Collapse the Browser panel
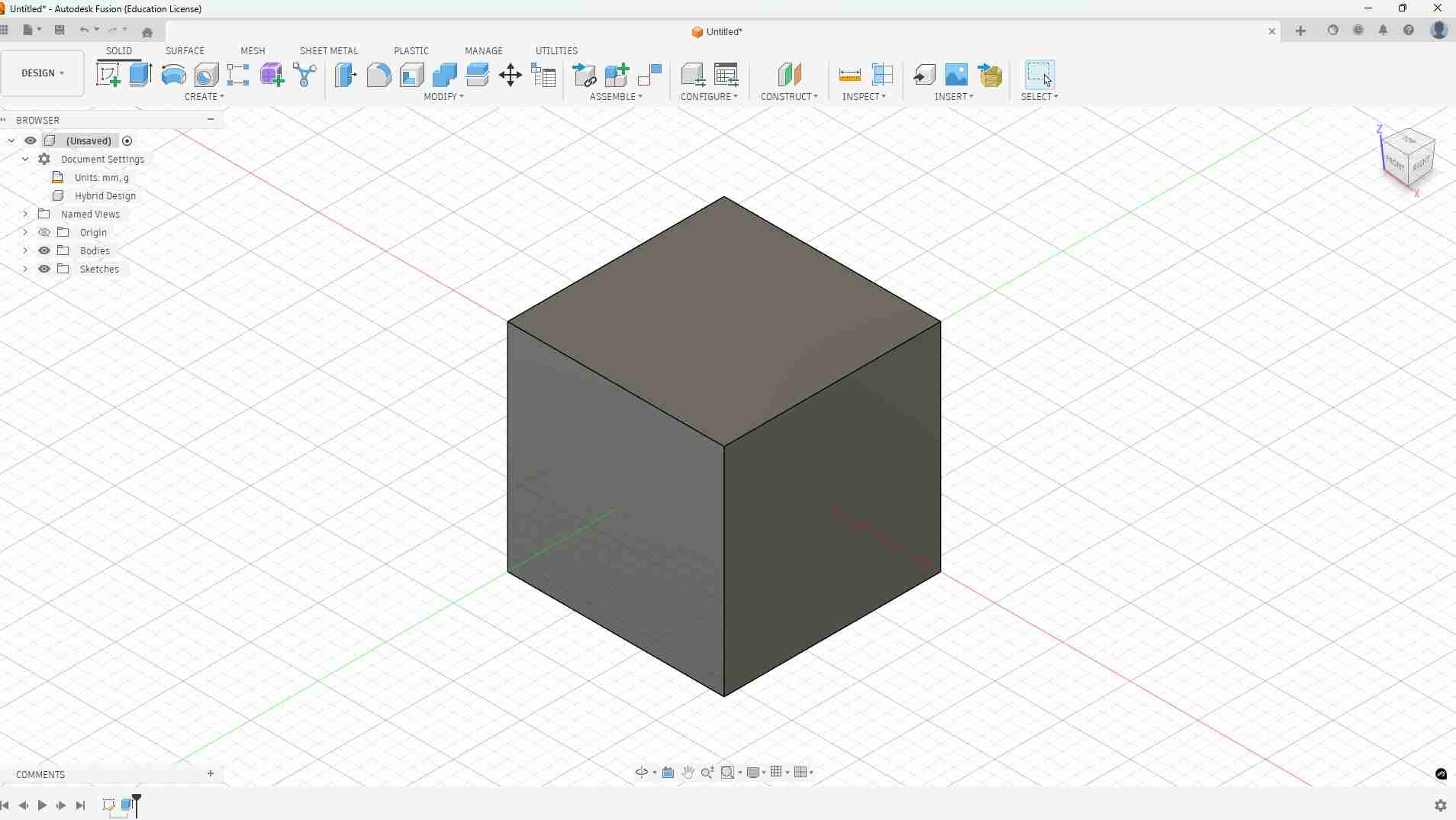 [211, 120]
